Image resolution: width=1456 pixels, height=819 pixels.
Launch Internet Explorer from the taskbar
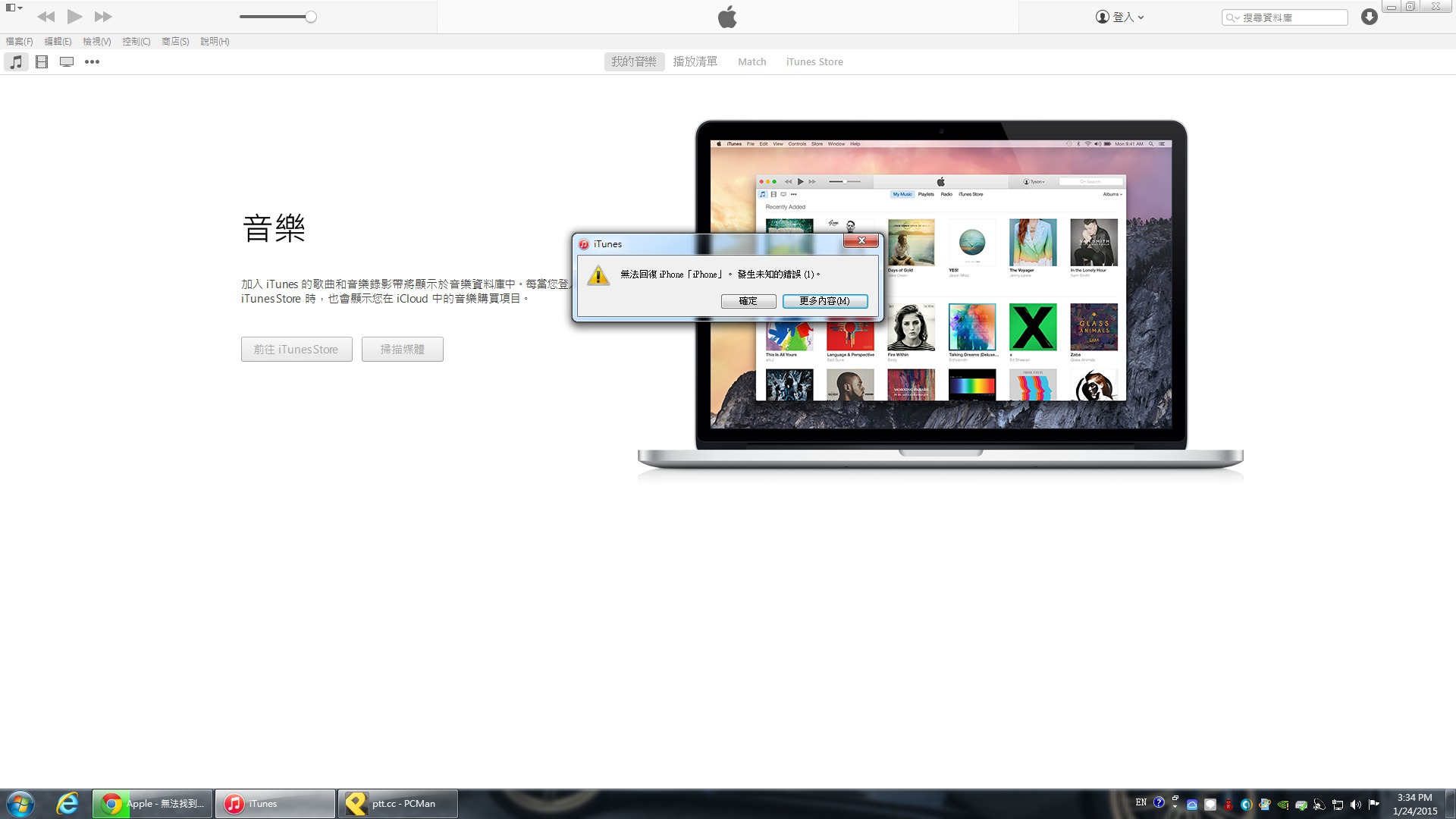pos(67,804)
